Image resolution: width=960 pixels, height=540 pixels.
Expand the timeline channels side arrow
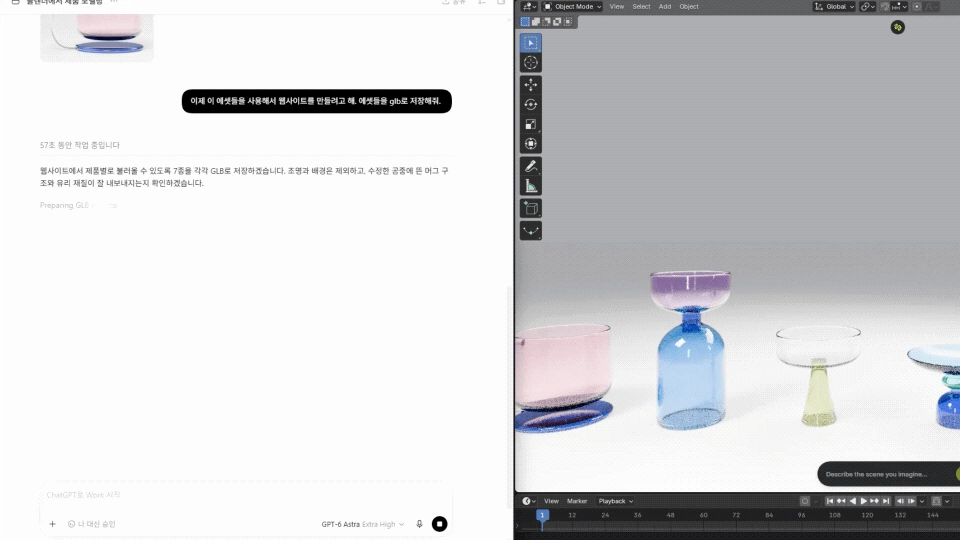click(x=517, y=526)
